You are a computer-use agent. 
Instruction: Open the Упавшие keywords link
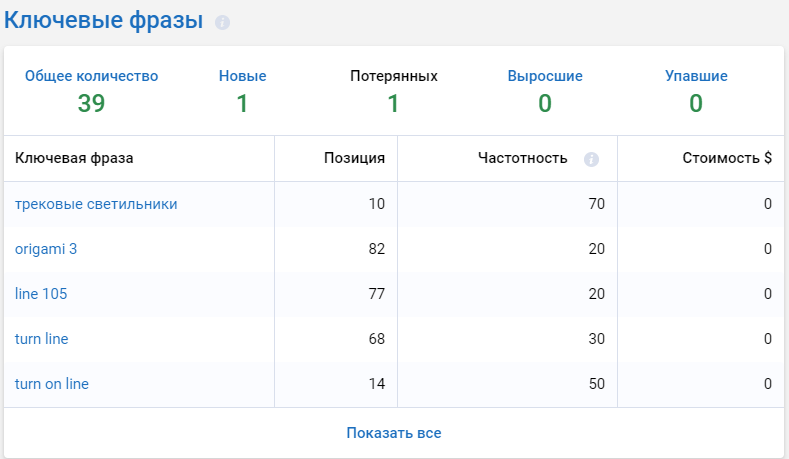tap(696, 76)
